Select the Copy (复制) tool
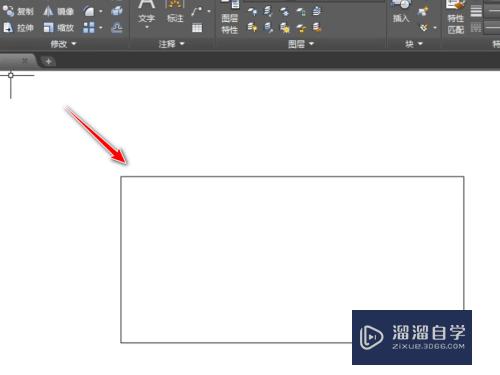 click(x=18, y=11)
